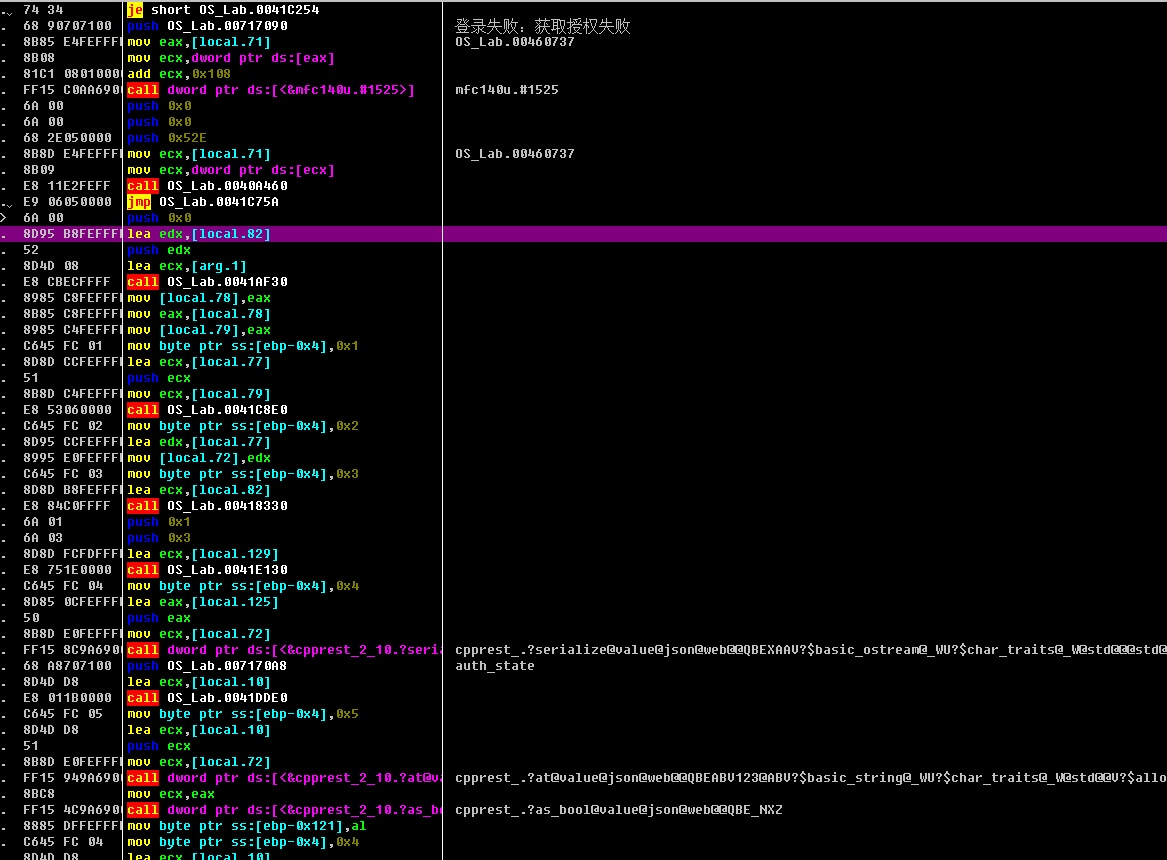Image resolution: width=1167 pixels, height=860 pixels.
Task: Select 'mov byte ptr ss:[ebp-0x4],0x1' line
Action: coord(243,346)
